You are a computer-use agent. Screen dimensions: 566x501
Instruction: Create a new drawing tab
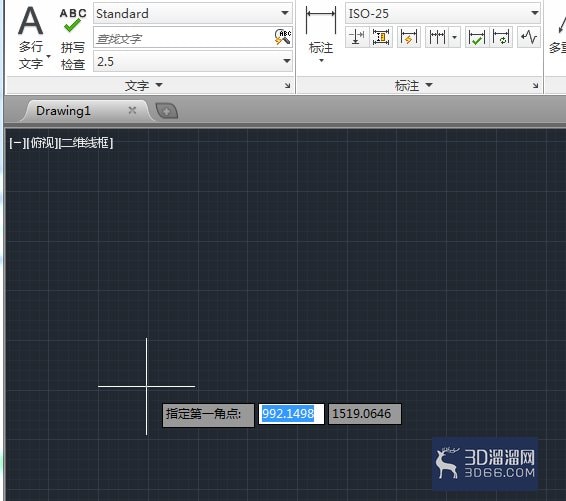click(166, 111)
